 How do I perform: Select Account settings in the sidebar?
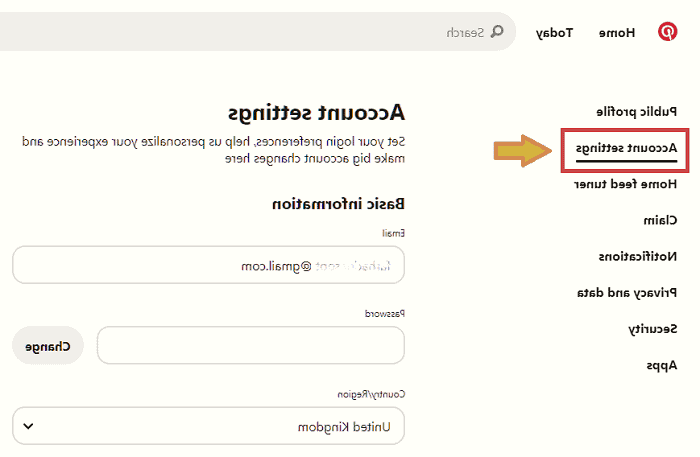coord(627,148)
